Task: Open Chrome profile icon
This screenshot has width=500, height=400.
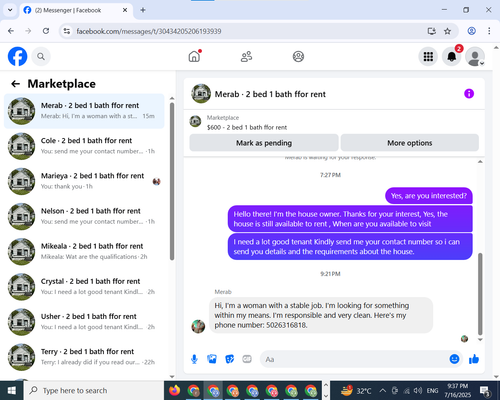Action: (x=471, y=31)
